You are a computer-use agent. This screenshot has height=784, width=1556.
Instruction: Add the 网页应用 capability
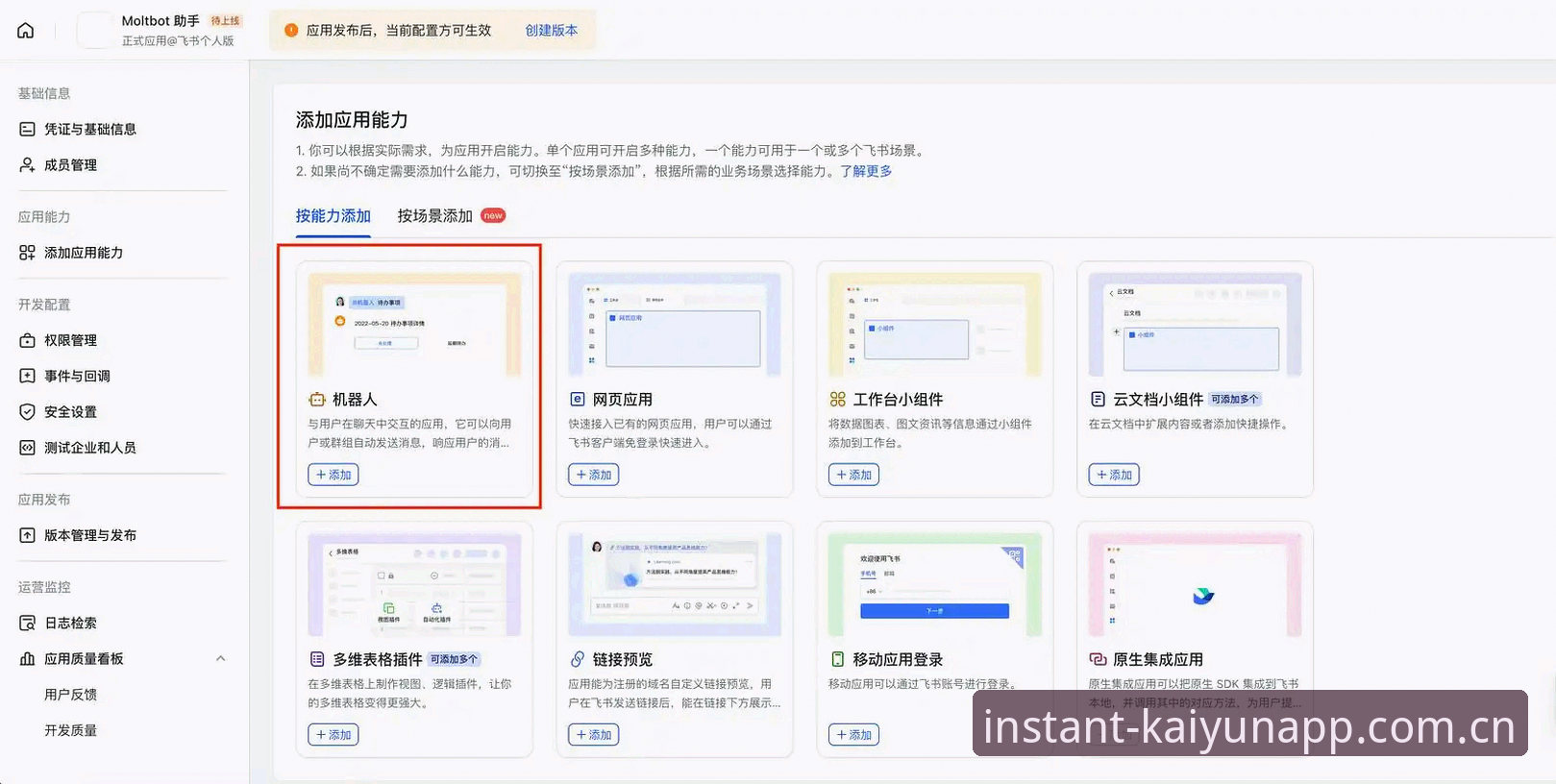pos(594,475)
